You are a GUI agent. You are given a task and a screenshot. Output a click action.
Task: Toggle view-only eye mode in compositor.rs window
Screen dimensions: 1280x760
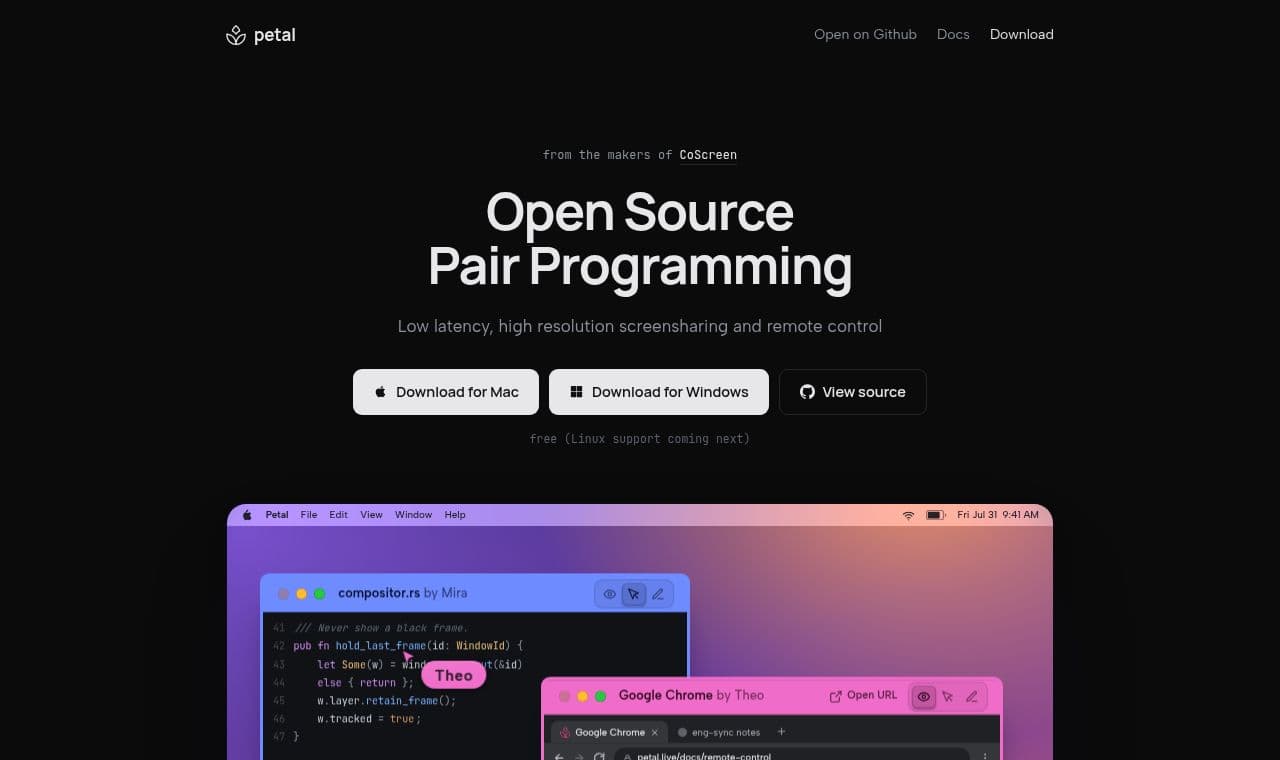[609, 594]
